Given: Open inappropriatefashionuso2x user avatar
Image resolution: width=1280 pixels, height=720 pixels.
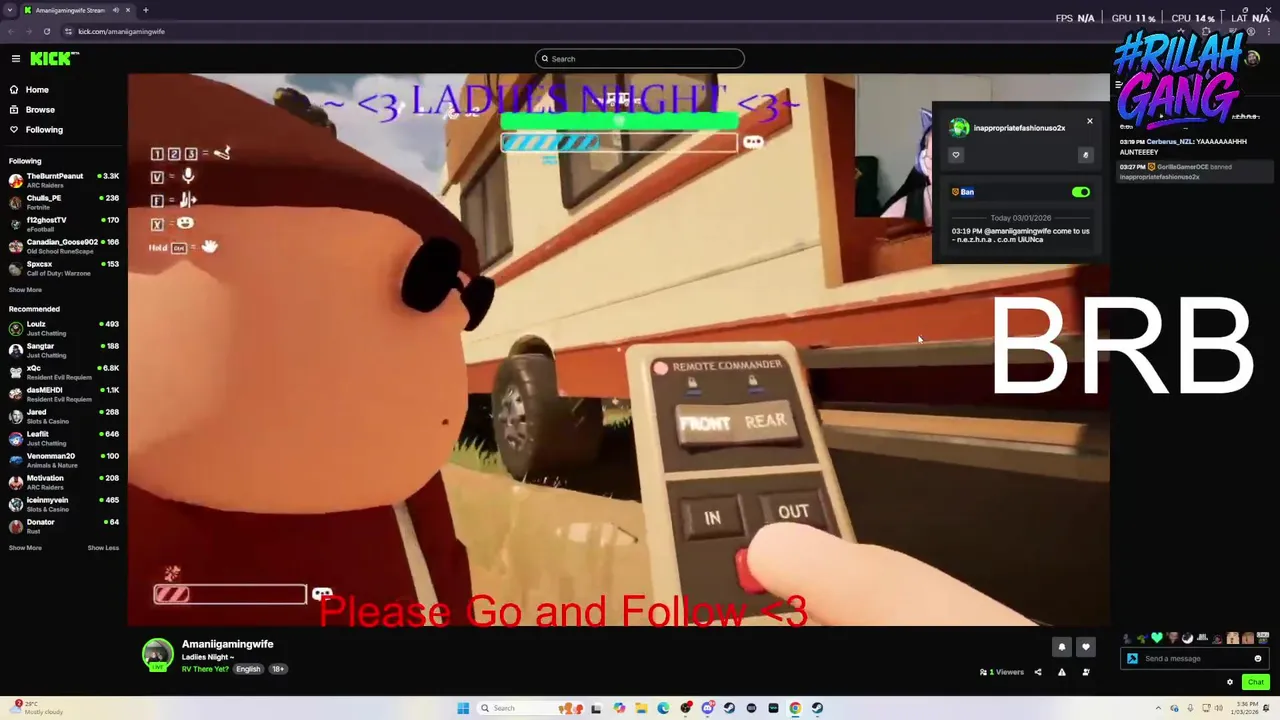Looking at the screenshot, I should point(960,128).
